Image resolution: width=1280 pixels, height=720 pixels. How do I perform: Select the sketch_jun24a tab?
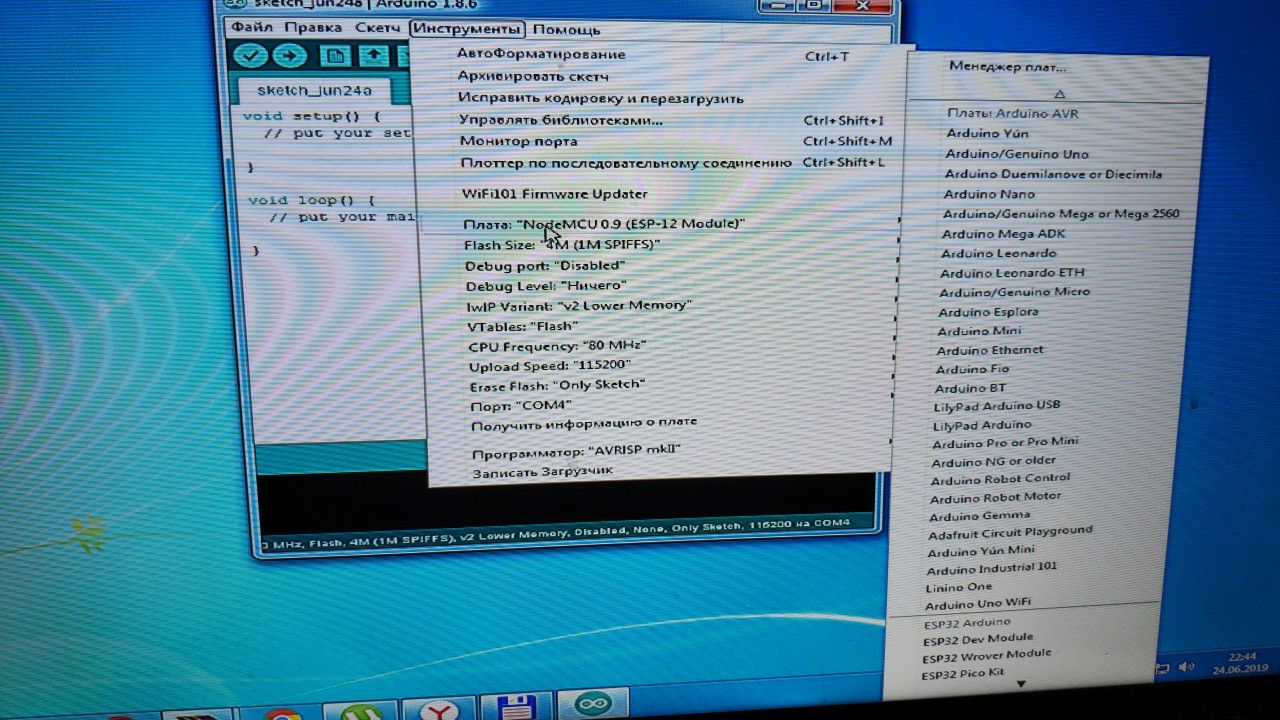314,90
